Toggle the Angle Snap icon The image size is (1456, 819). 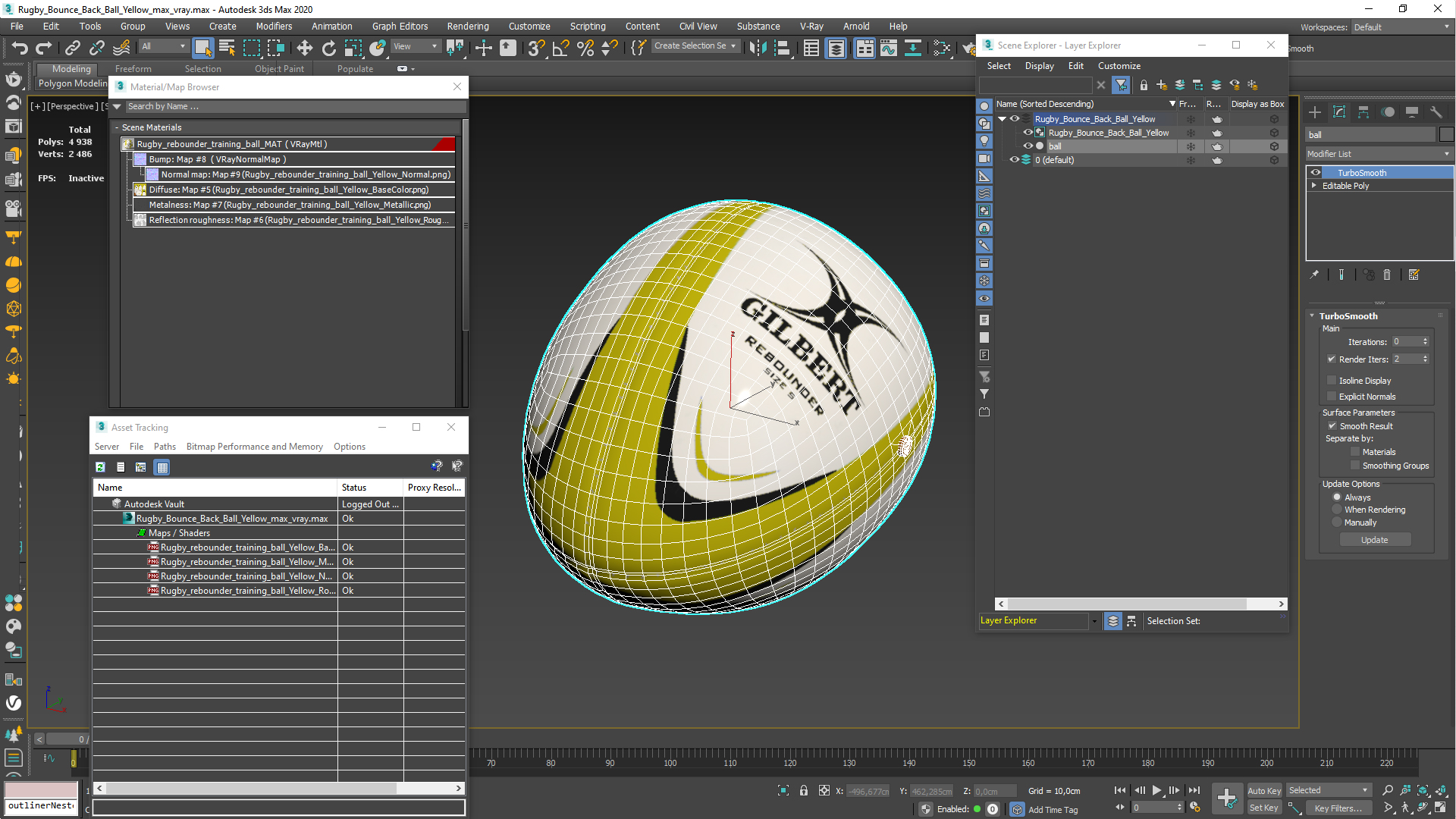coord(560,48)
